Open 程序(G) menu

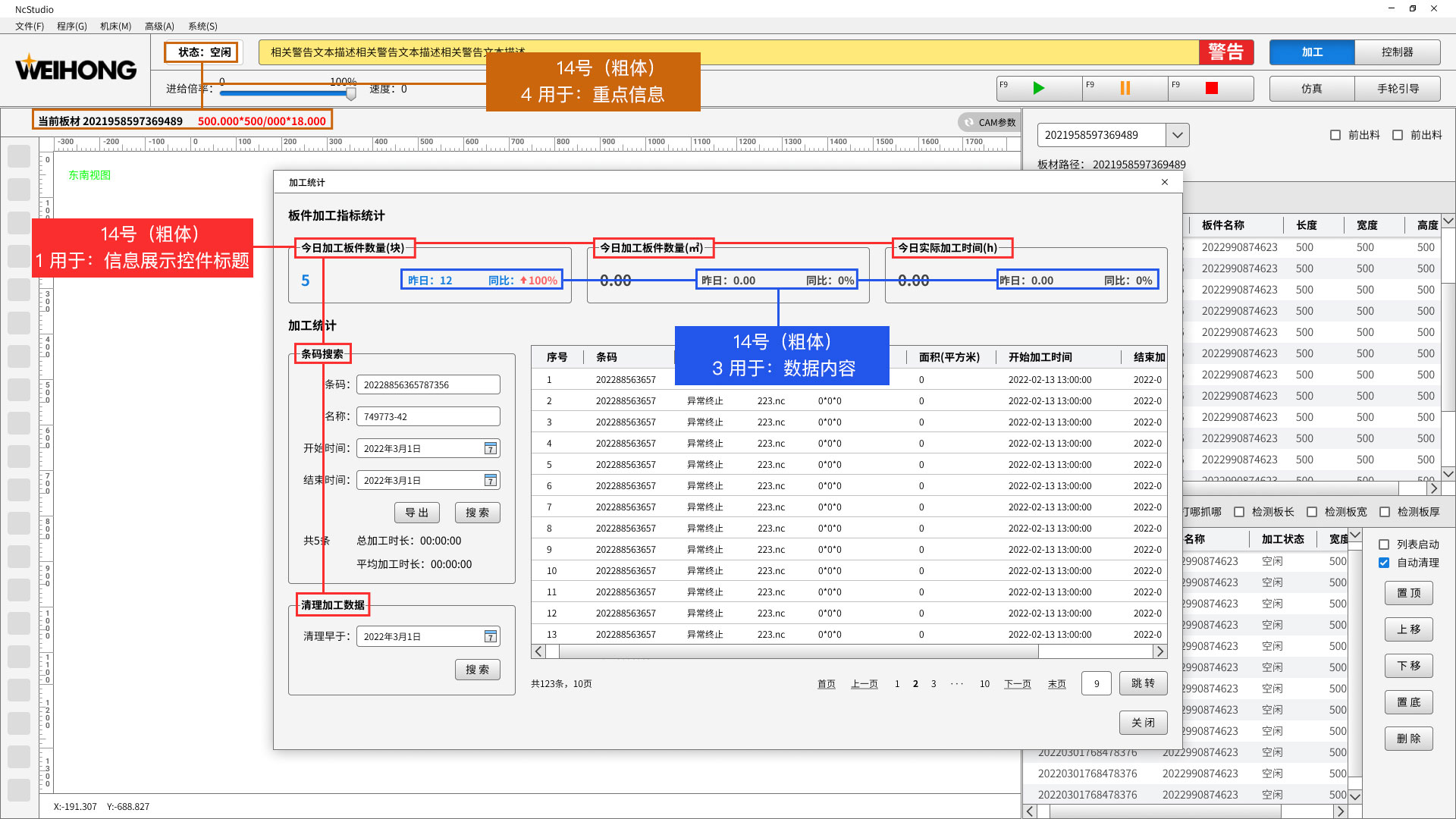pyautogui.click(x=72, y=26)
